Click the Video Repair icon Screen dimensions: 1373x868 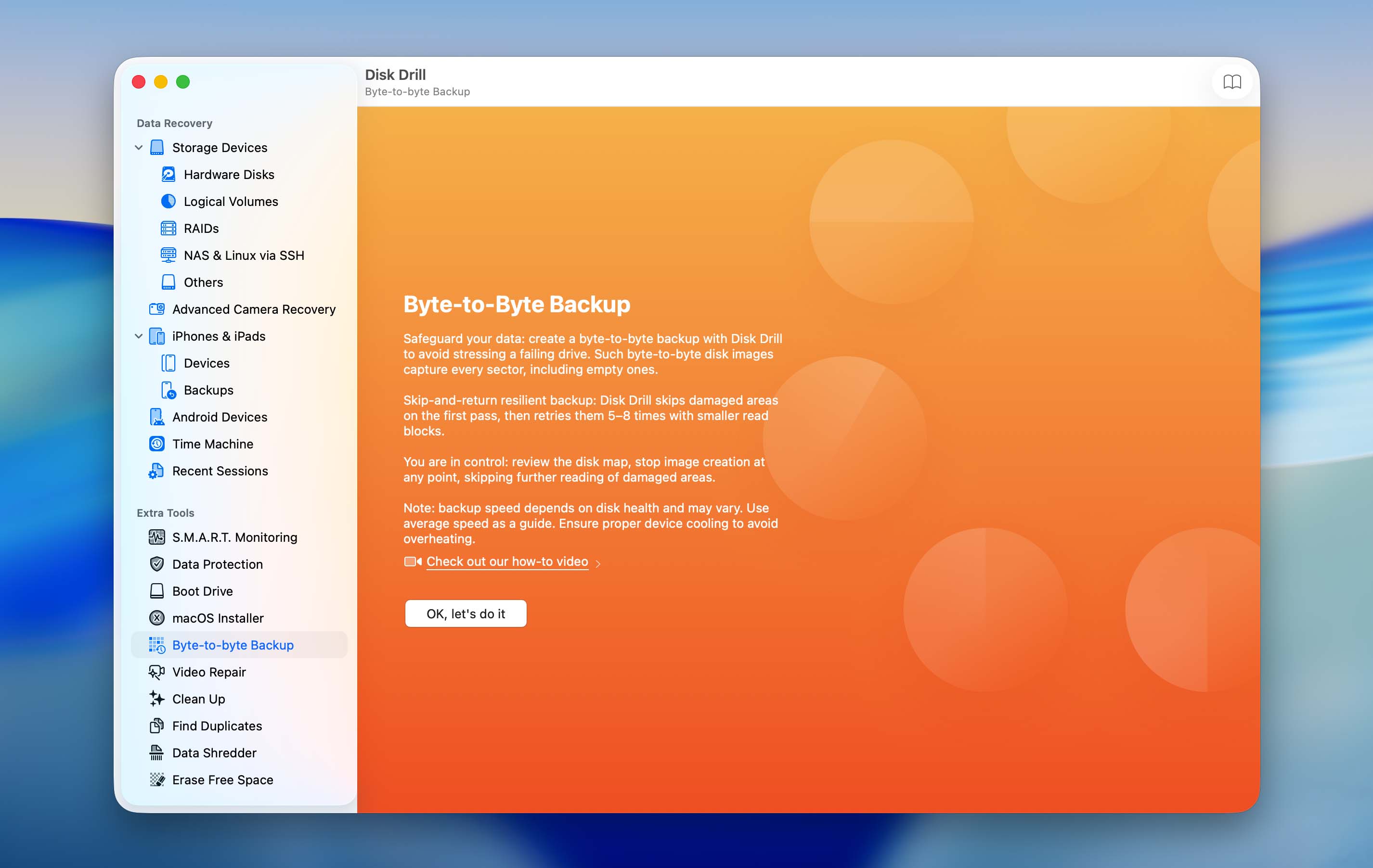point(157,672)
